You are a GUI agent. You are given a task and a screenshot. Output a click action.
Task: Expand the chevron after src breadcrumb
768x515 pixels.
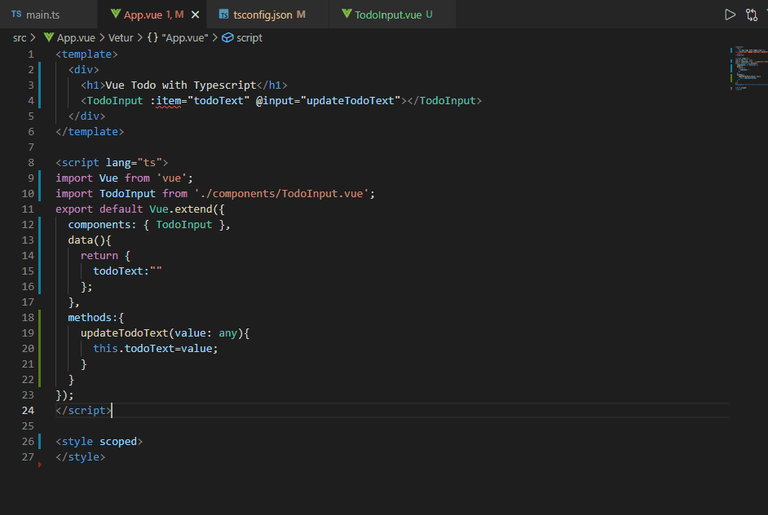[33, 38]
